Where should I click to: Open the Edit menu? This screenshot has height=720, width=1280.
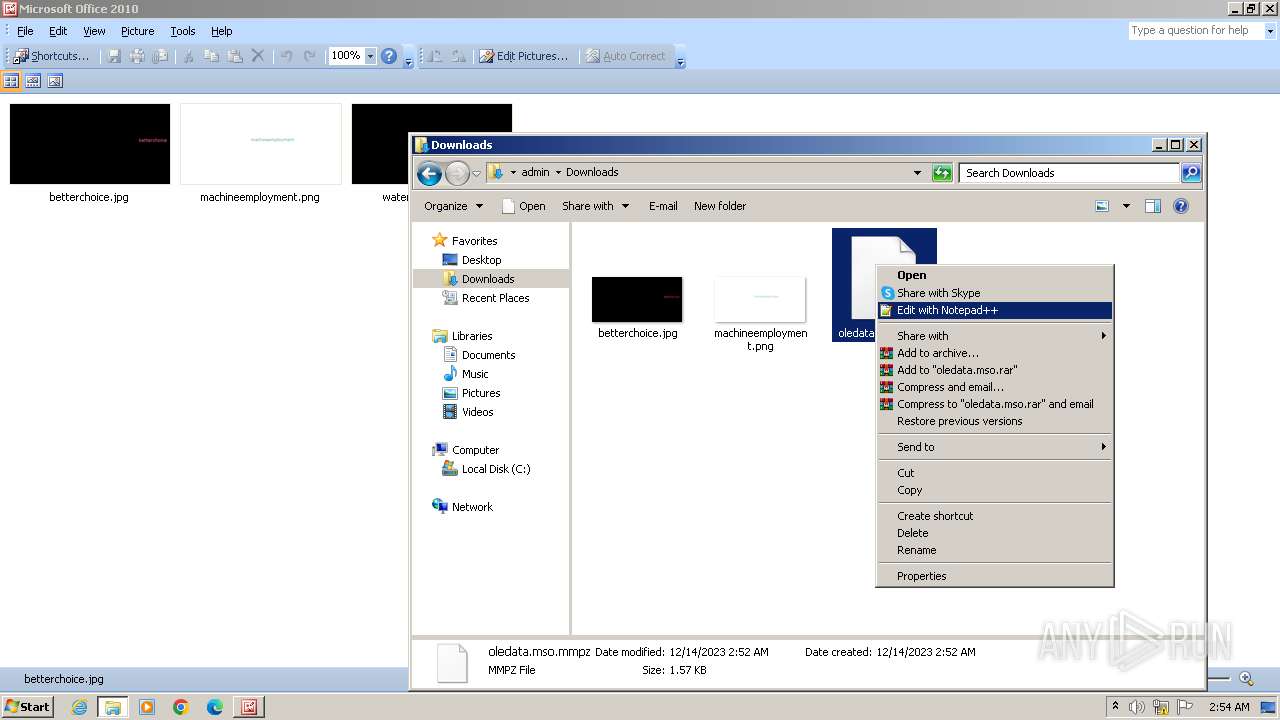tap(58, 31)
